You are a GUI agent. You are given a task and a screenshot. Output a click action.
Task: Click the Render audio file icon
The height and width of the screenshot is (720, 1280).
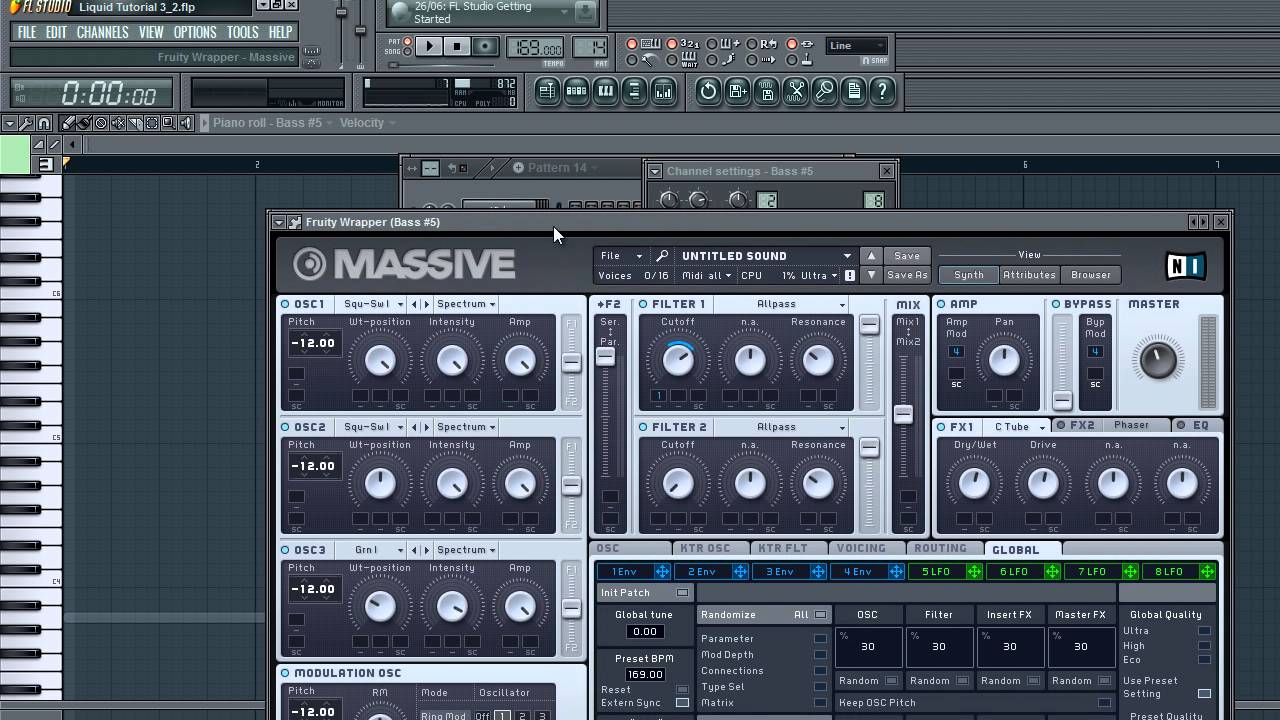pyautogui.click(x=766, y=92)
